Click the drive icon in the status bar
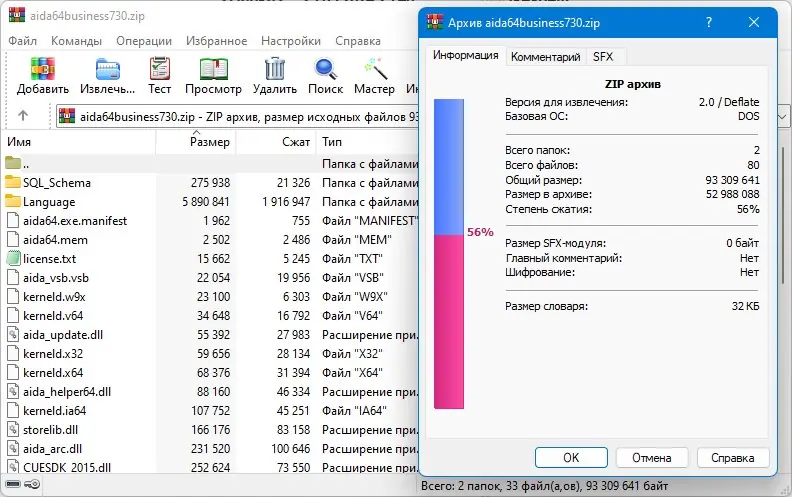Screen dimensions: 792x497 coord(13,484)
